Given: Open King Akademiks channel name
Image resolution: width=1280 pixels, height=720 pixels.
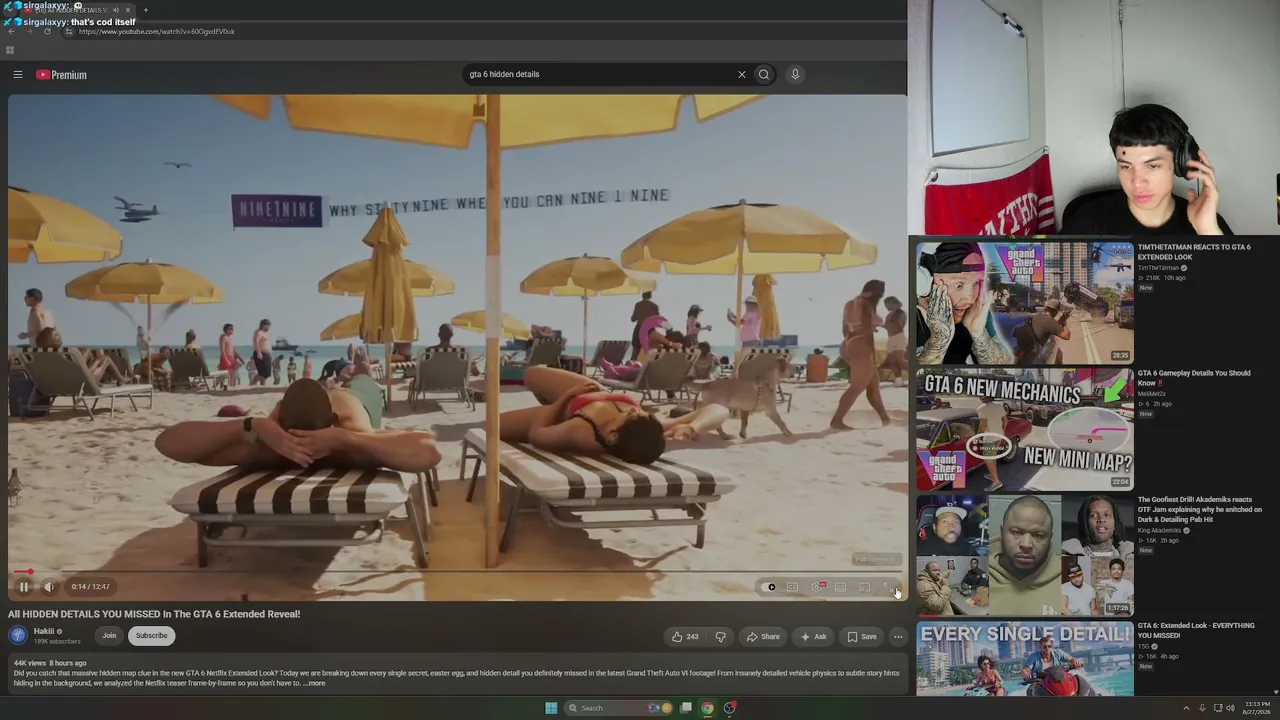Looking at the screenshot, I should click(1160, 530).
